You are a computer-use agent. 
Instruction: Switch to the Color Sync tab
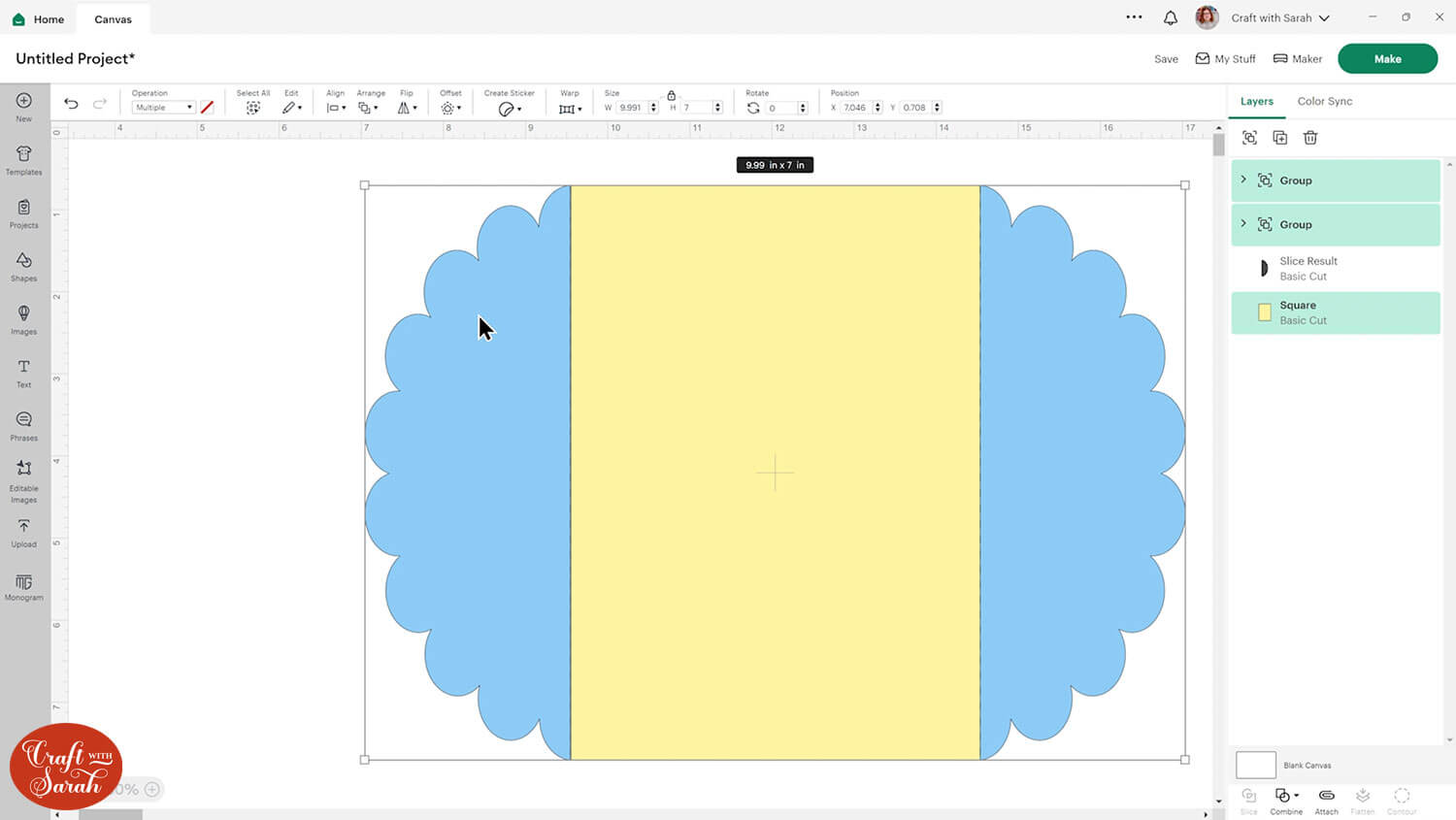pos(1324,101)
